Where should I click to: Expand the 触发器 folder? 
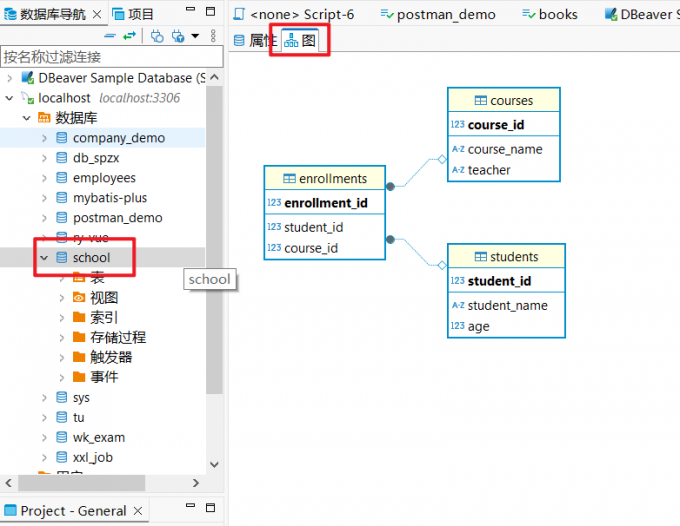(62, 358)
